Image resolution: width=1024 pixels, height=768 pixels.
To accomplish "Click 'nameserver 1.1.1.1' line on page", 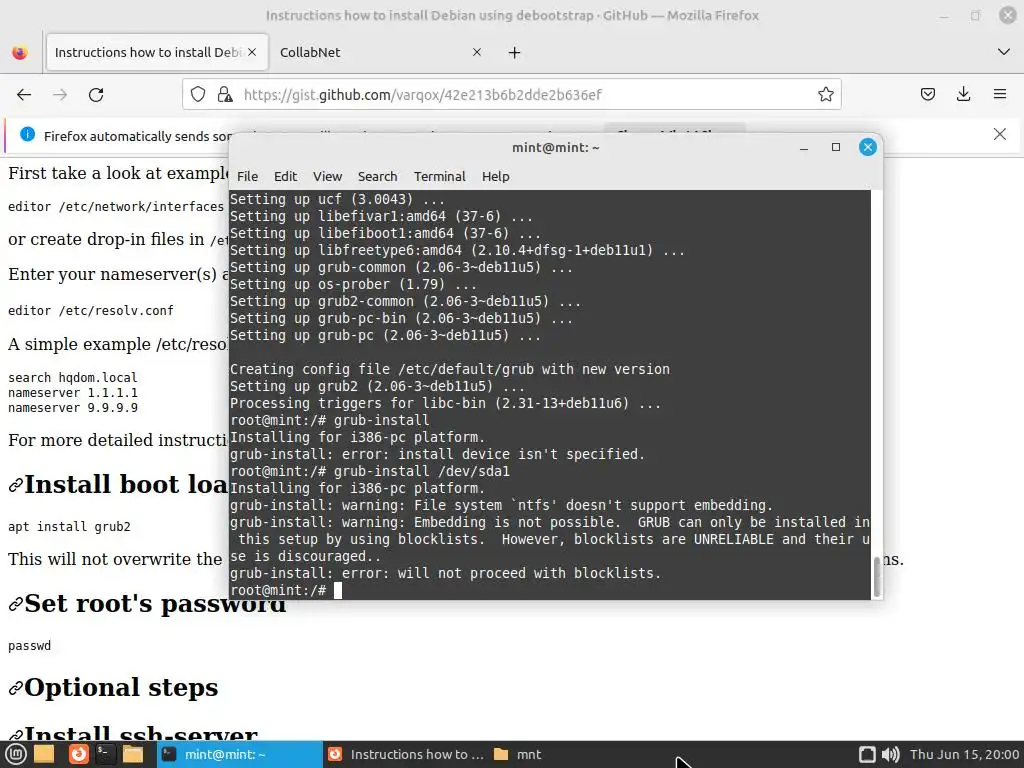I will coord(73,392).
